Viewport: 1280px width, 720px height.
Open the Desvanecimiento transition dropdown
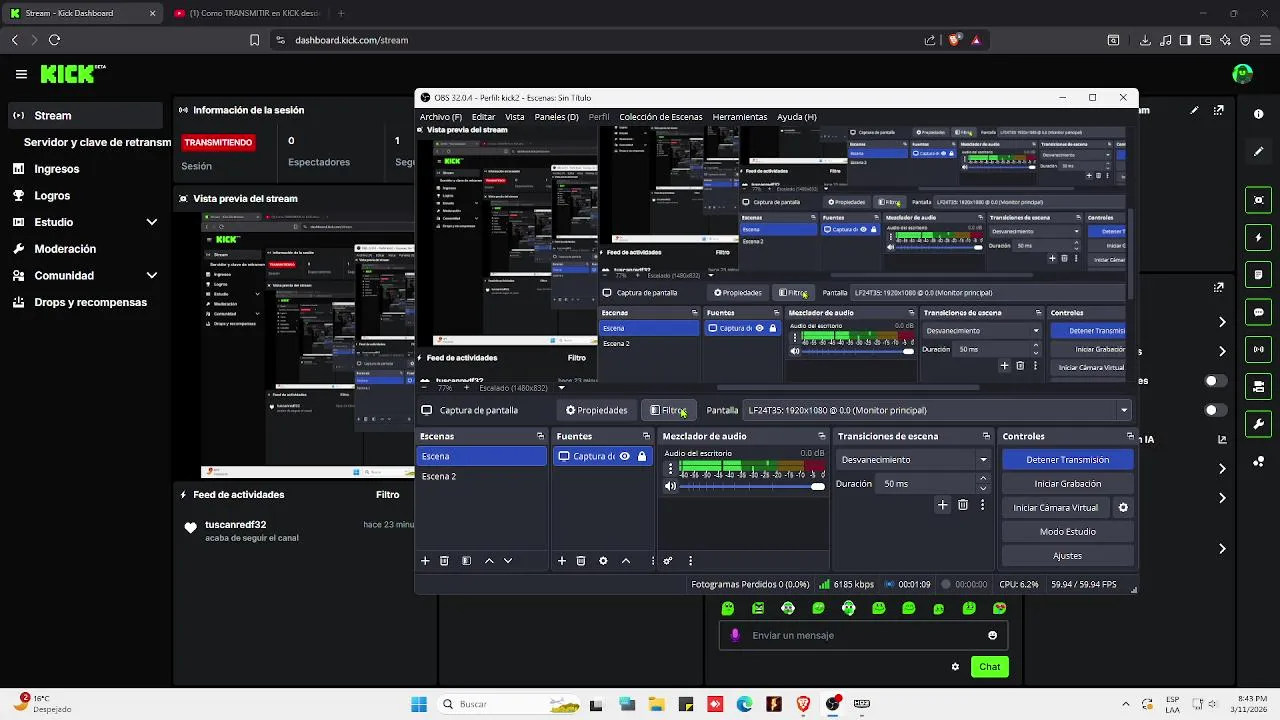[914, 460]
